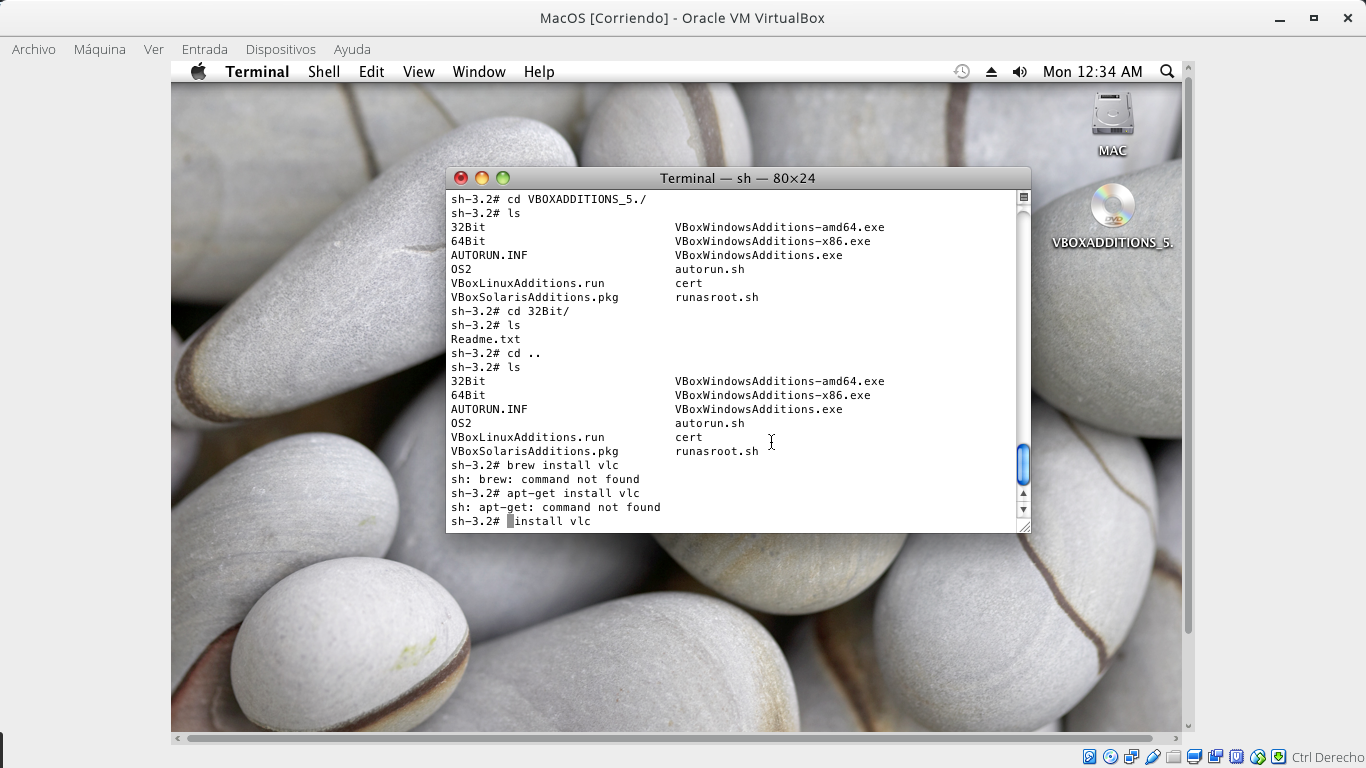The image size is (1366, 768).
Task: Click the CPU virtualization status icon
Action: point(1237,757)
